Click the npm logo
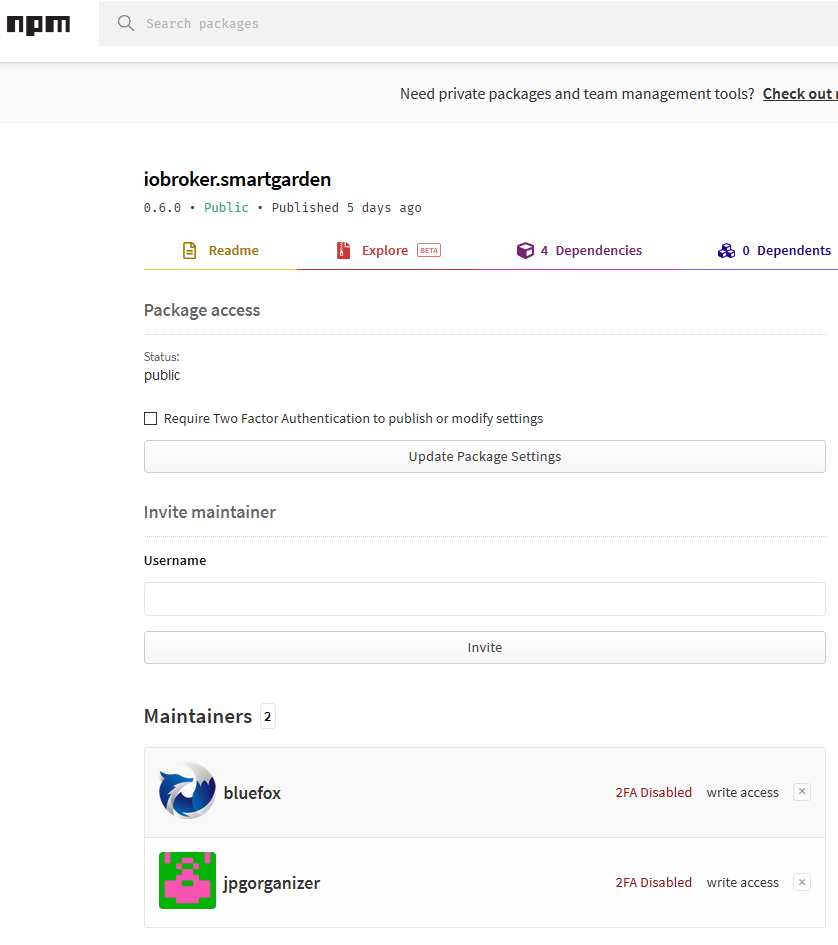This screenshot has width=838, height=945. (x=39, y=25)
